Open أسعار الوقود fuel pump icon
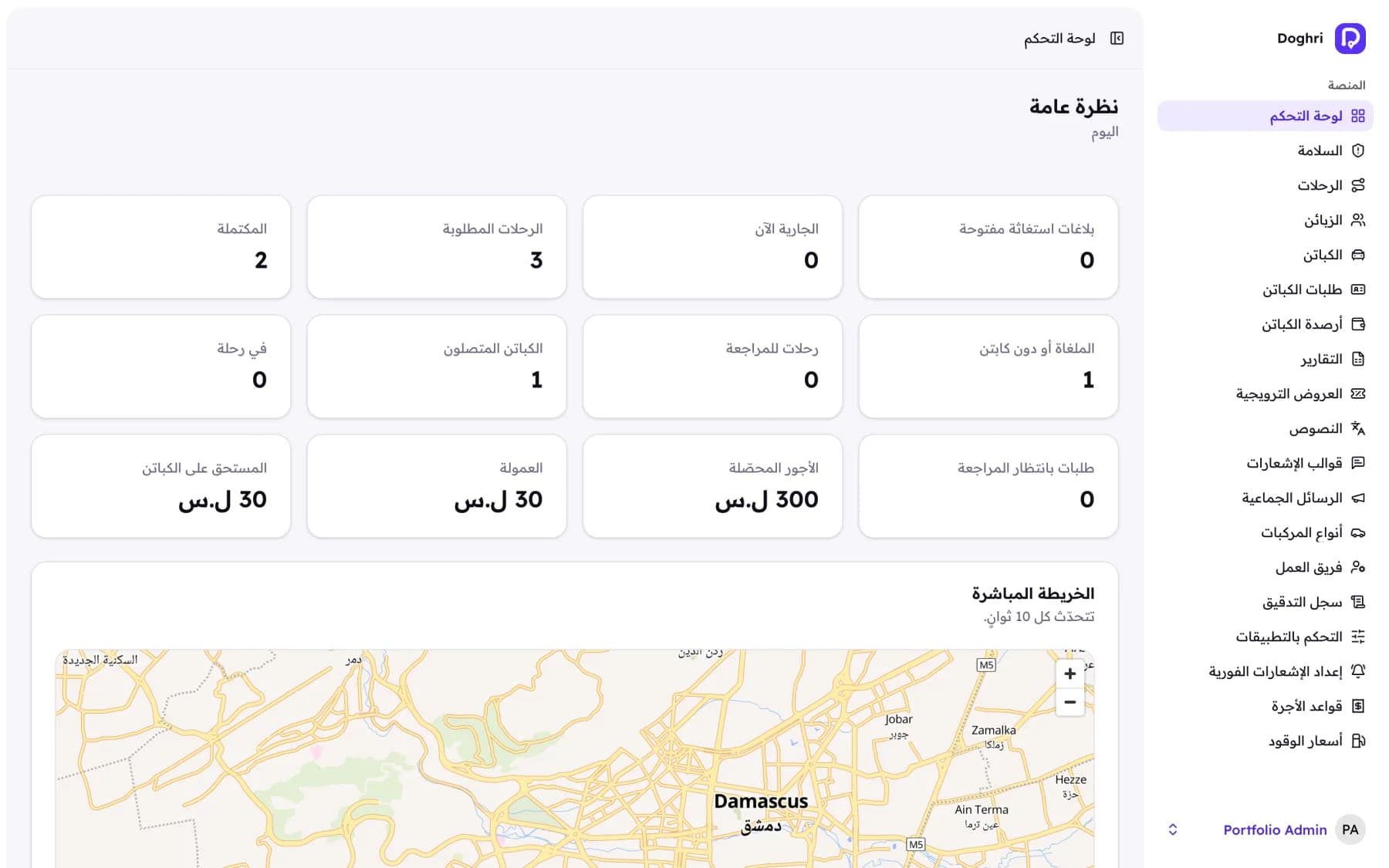Image resolution: width=1389 pixels, height=868 pixels. tap(1358, 741)
